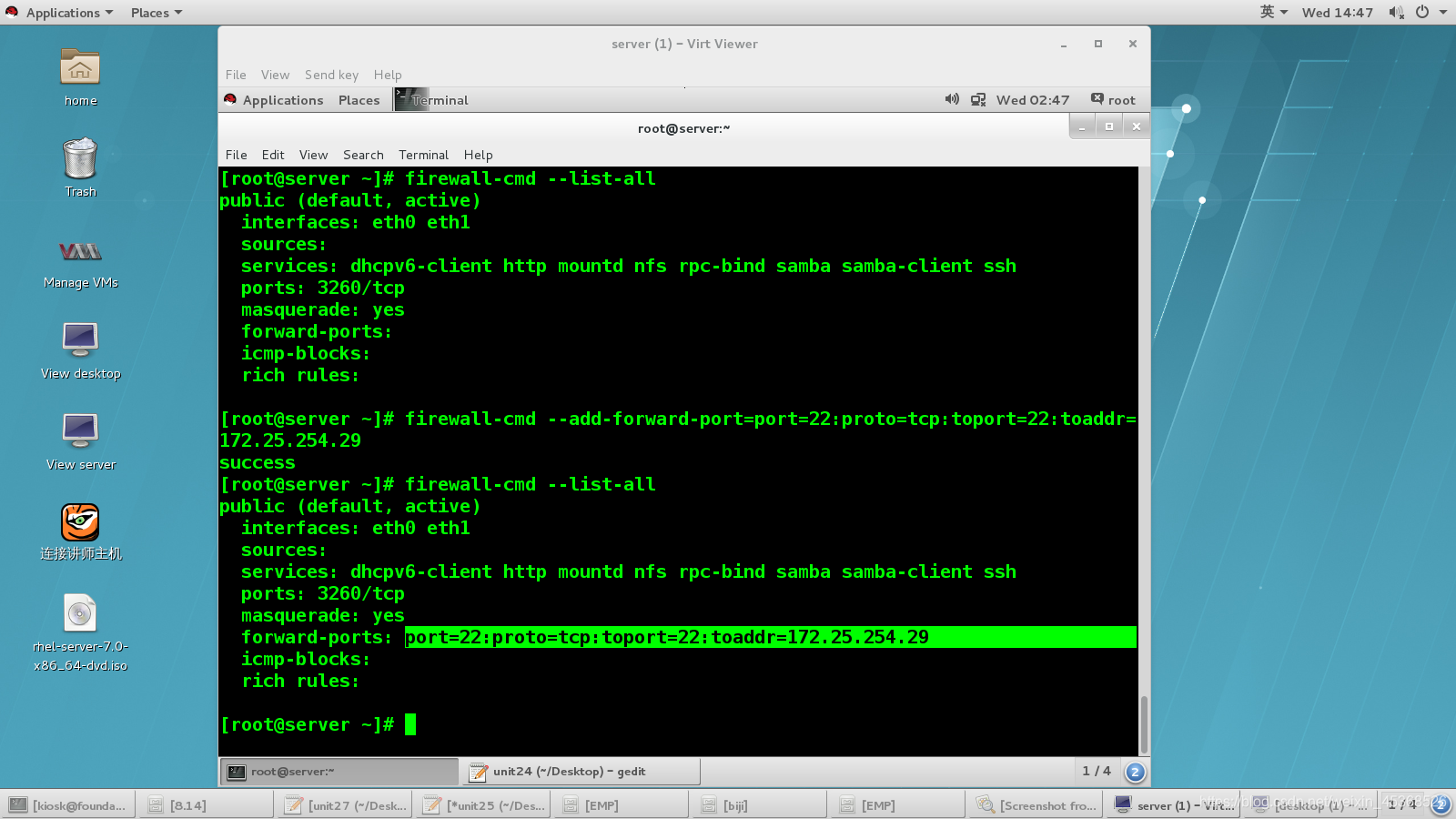The width and height of the screenshot is (1456, 819).
Task: Open guest root user menu
Action: coord(1113,99)
